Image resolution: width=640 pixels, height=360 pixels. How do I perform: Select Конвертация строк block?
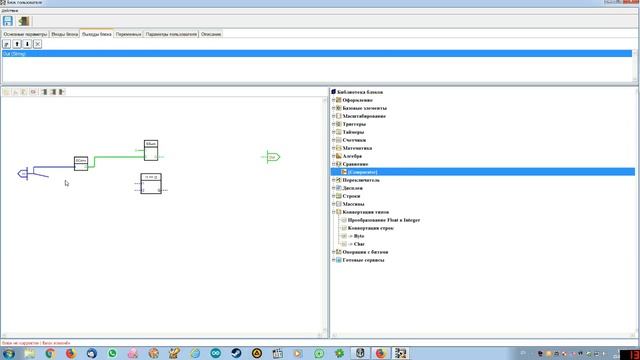tap(371, 228)
